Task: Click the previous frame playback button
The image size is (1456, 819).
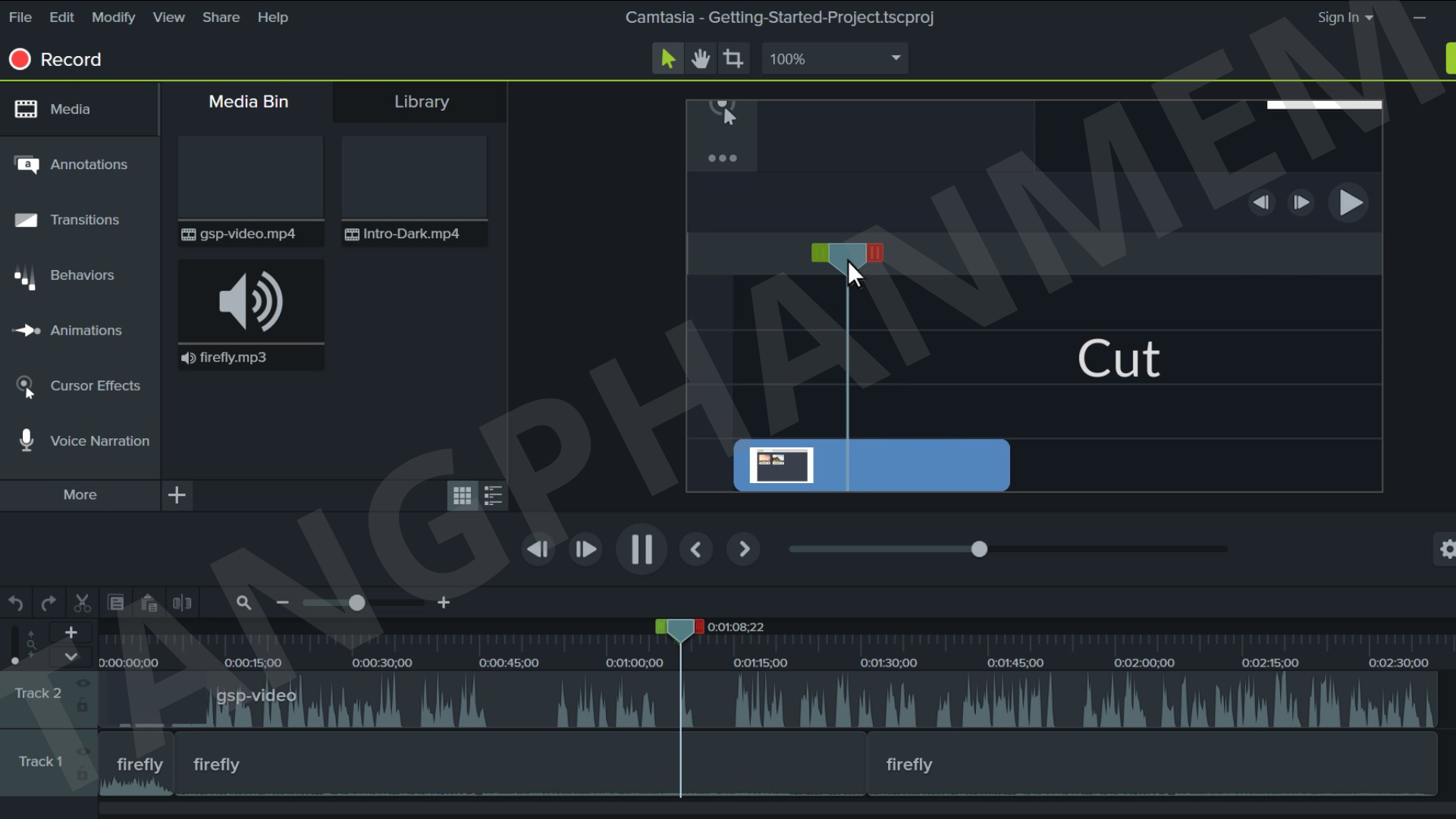Action: 538,550
